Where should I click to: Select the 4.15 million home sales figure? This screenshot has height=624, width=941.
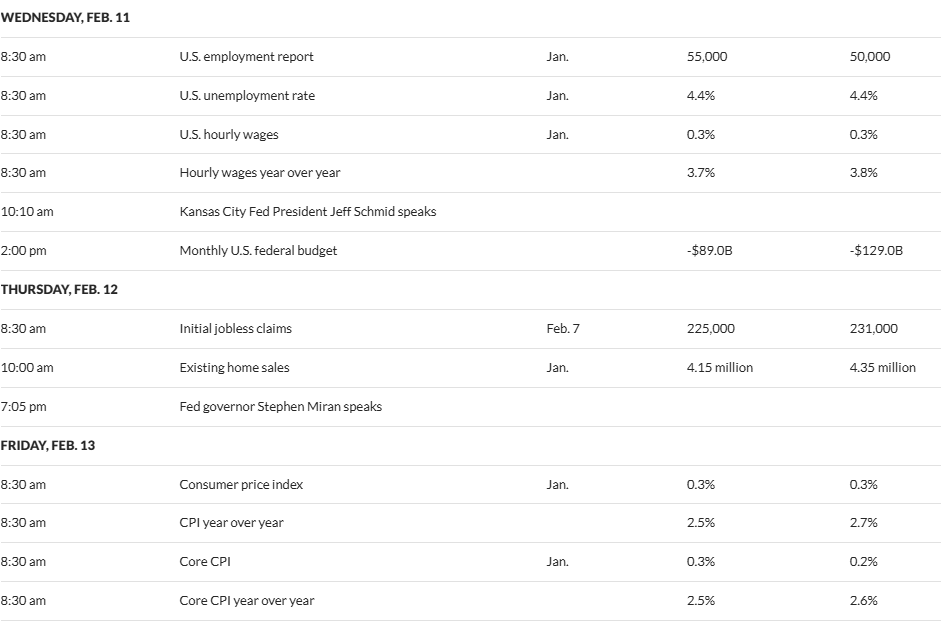(x=719, y=368)
